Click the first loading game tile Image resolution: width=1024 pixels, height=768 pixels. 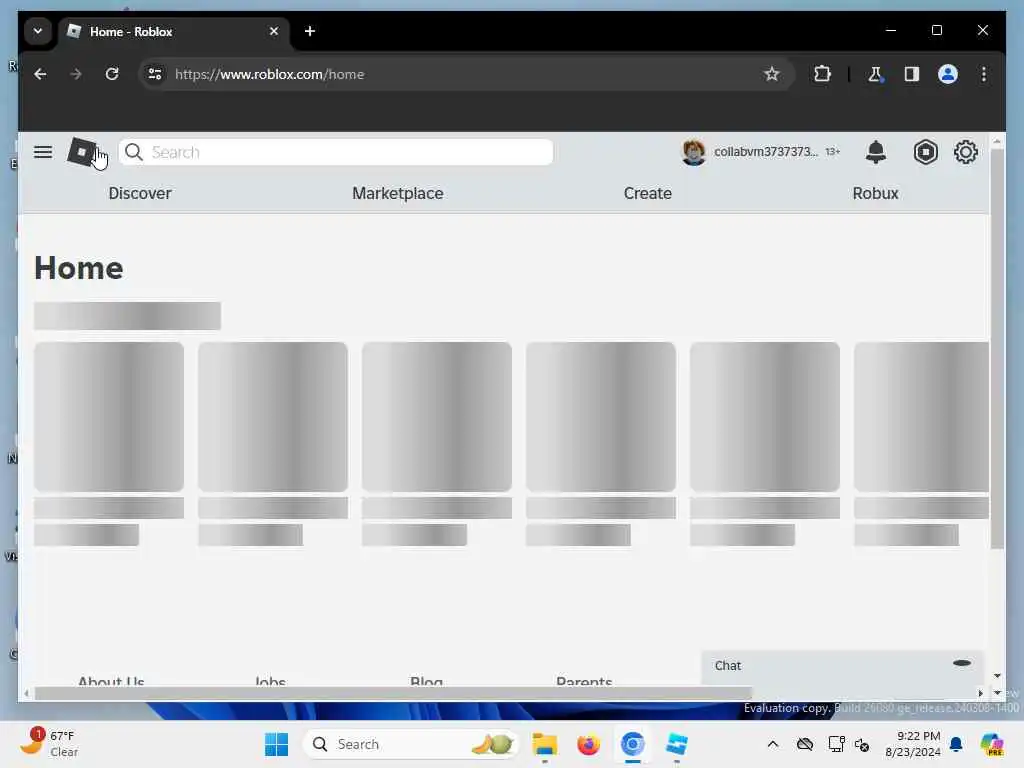pyautogui.click(x=109, y=417)
